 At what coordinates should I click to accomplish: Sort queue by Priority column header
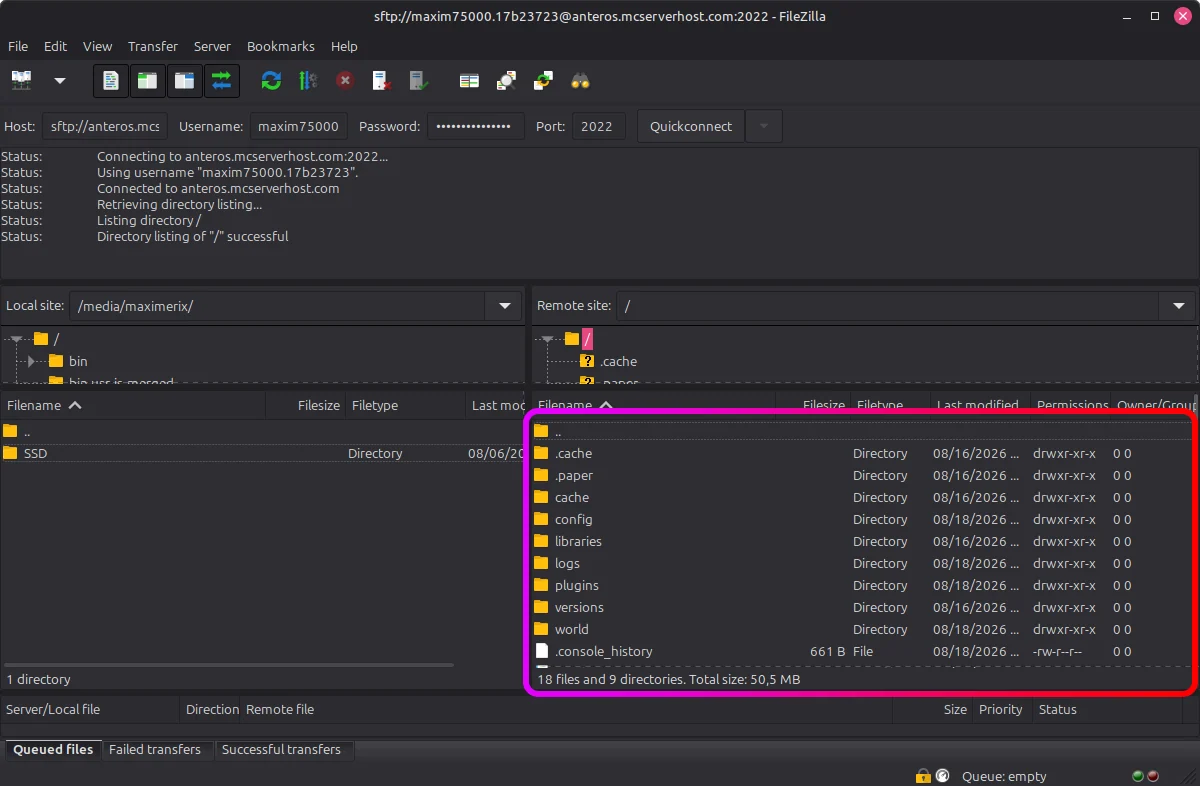tap(1001, 709)
